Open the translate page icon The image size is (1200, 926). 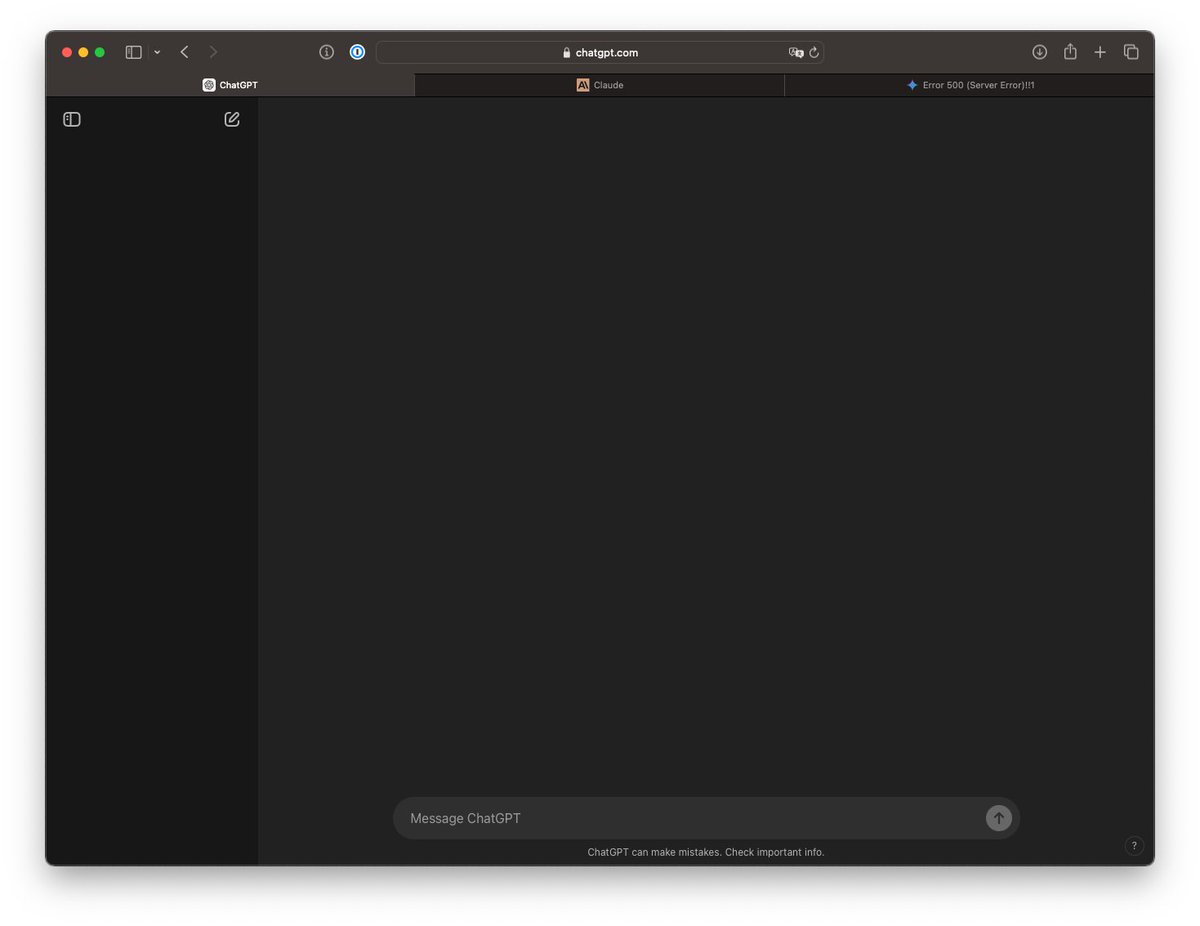796,52
